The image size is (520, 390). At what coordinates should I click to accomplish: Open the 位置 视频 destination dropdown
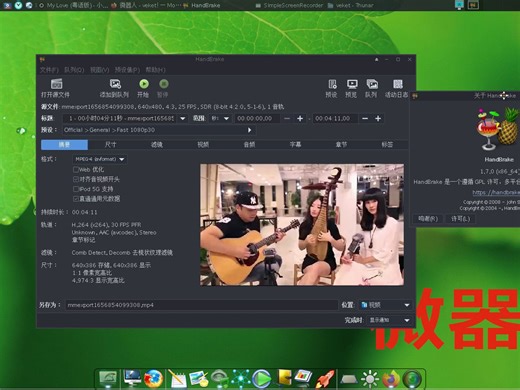coord(385,305)
